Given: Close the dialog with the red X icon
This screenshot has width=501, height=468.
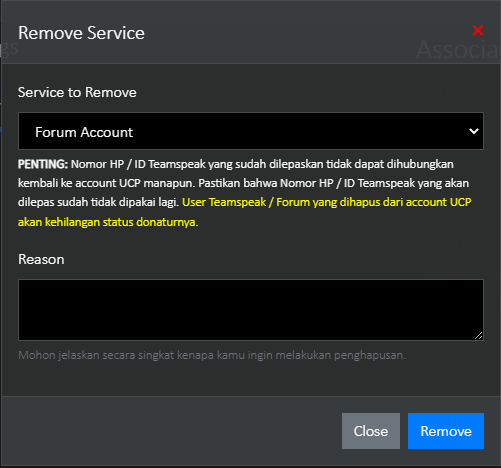Looking at the screenshot, I should click(478, 30).
